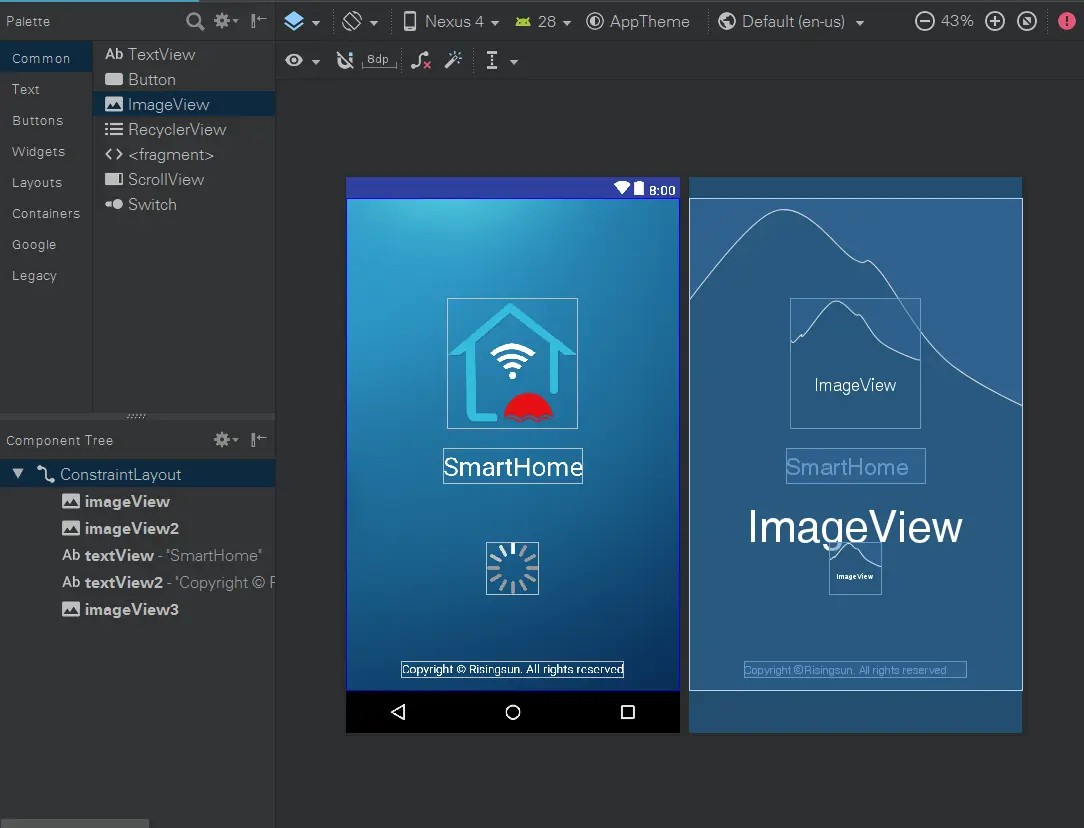This screenshot has height=828, width=1084.
Task: Grab the Palette/Component Tree splitter handle
Action: (137, 416)
